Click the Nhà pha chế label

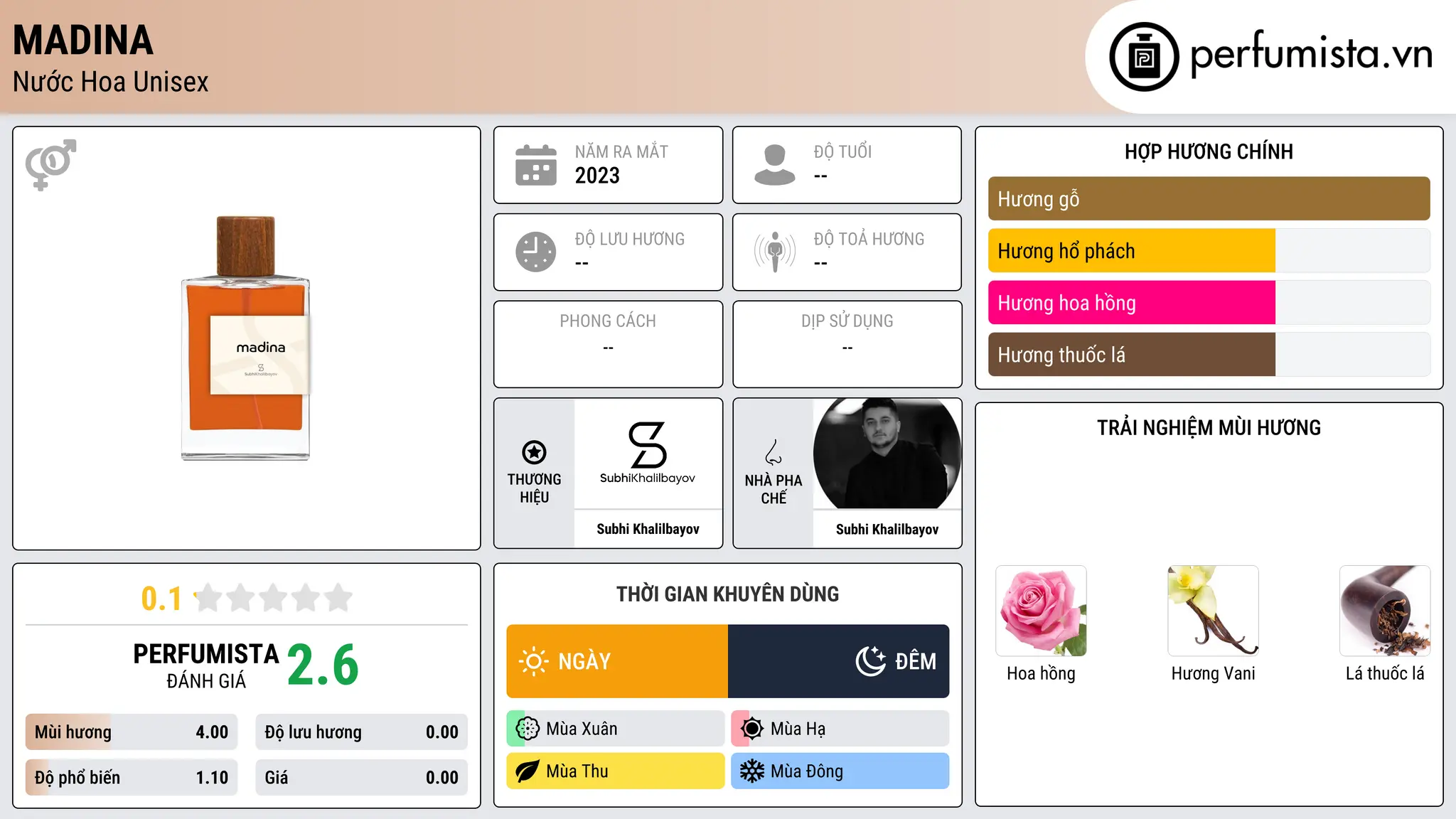(773, 489)
